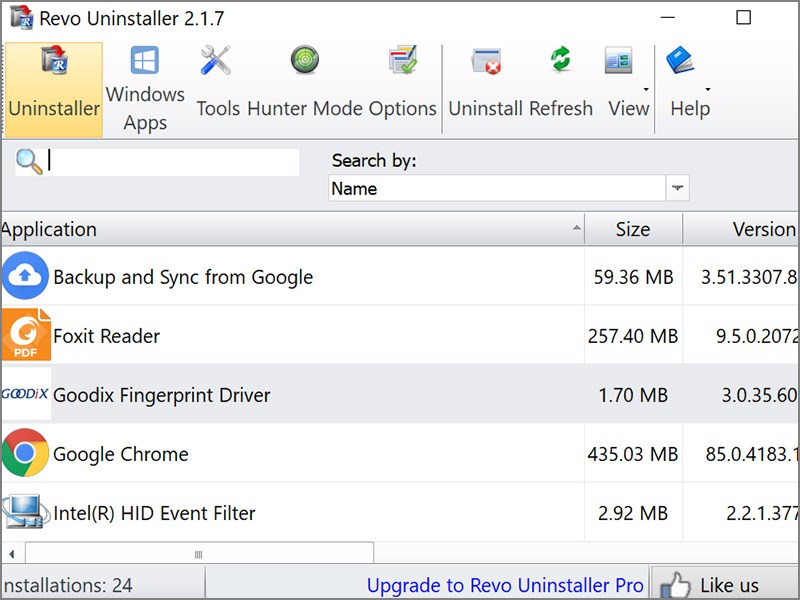Click the magnifying glass search icon

[x=29, y=162]
